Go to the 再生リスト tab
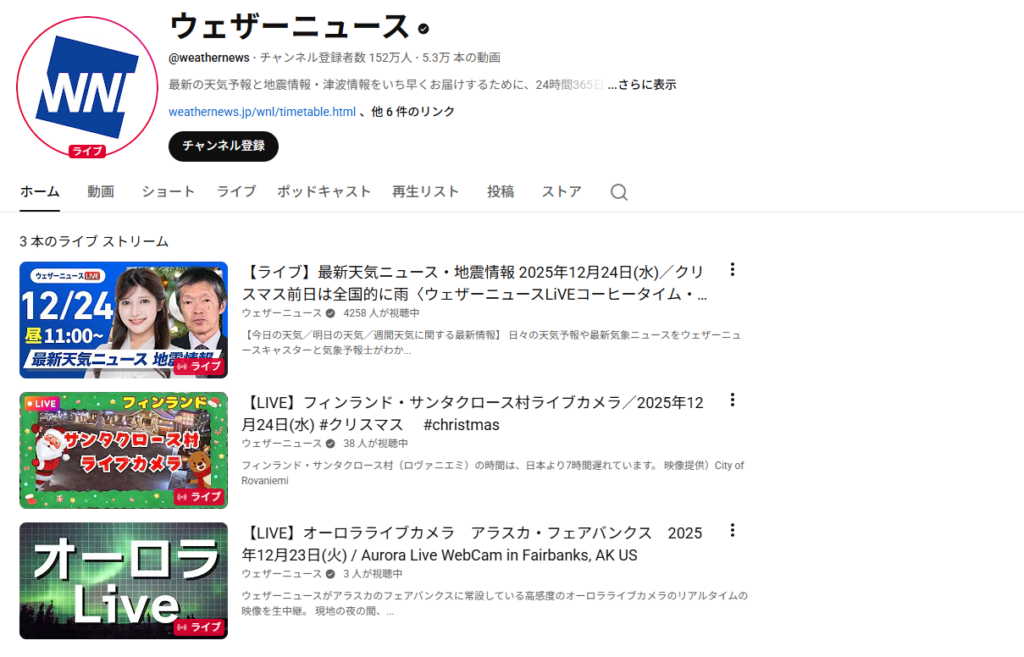Screen dimensions: 1024x657 tap(425, 191)
